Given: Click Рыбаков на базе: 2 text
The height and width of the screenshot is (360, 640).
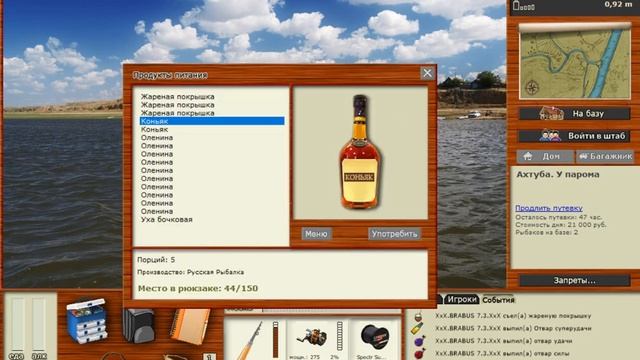Looking at the screenshot, I should [547, 232].
